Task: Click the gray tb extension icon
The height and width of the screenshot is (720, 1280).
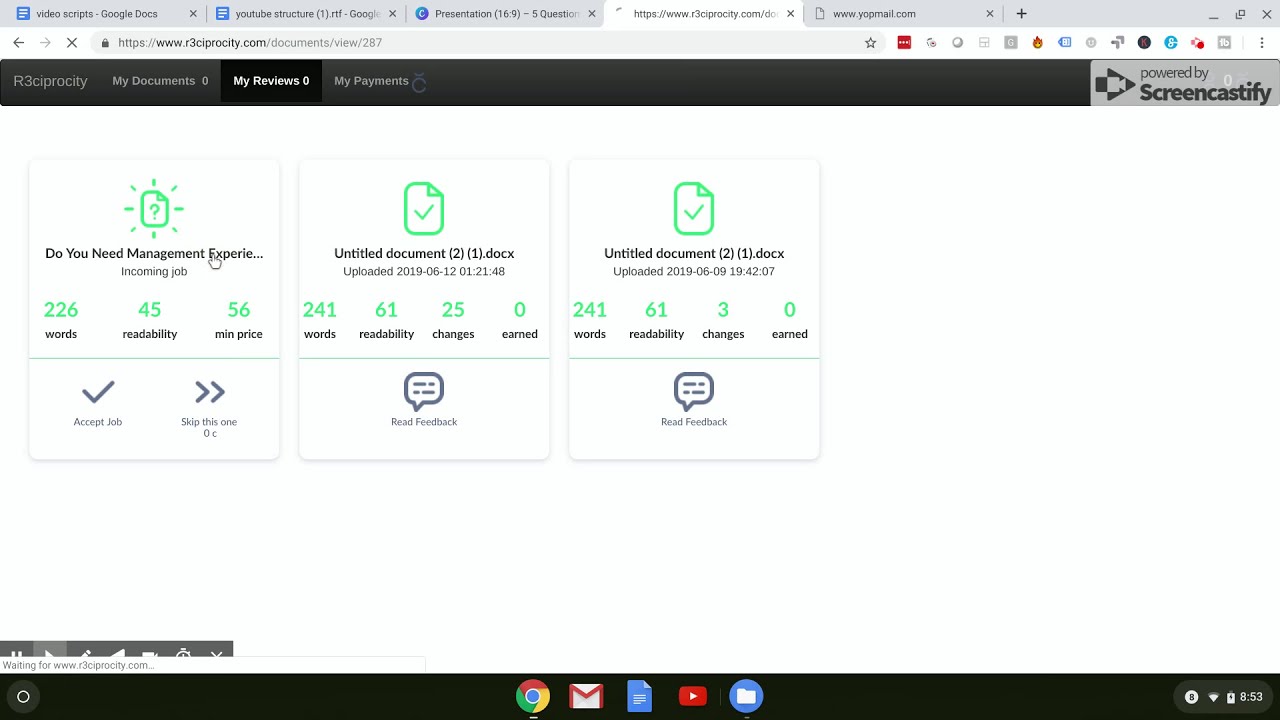Action: [x=1224, y=43]
